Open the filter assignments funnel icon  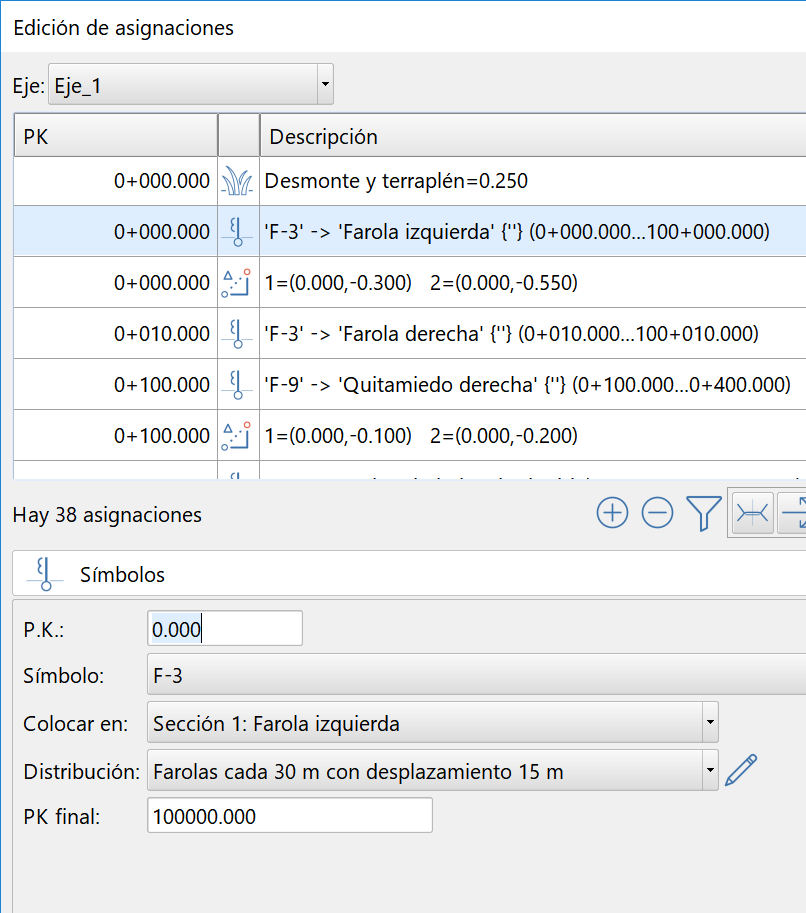[x=704, y=513]
